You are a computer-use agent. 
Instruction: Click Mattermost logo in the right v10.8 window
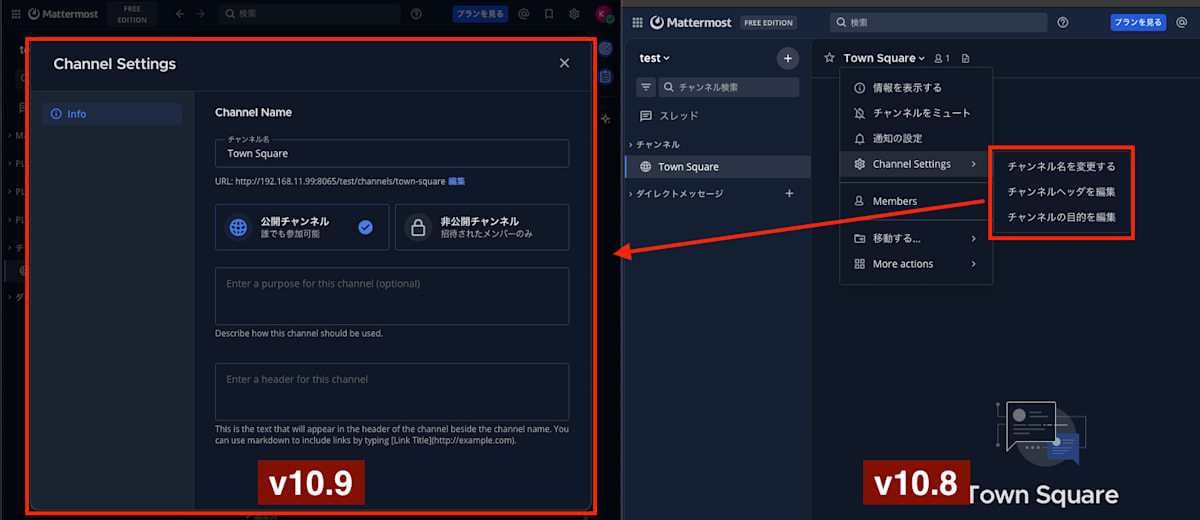693,22
